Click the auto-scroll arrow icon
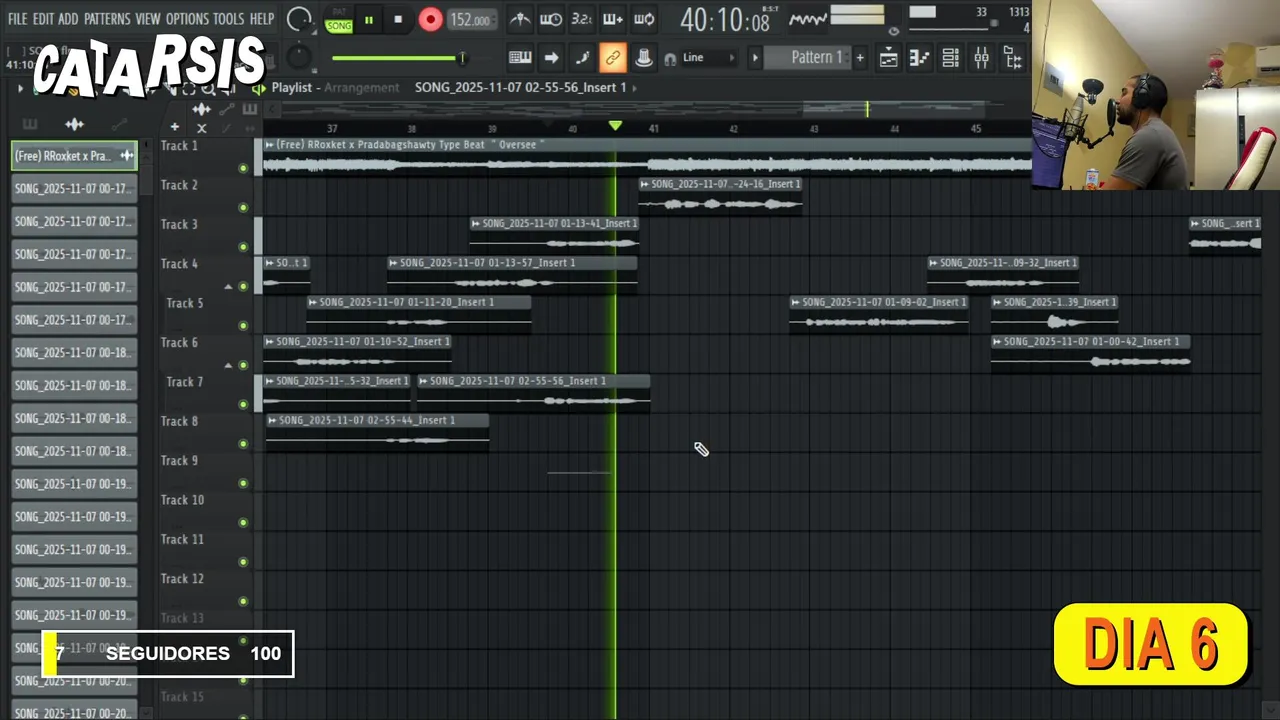 551,58
